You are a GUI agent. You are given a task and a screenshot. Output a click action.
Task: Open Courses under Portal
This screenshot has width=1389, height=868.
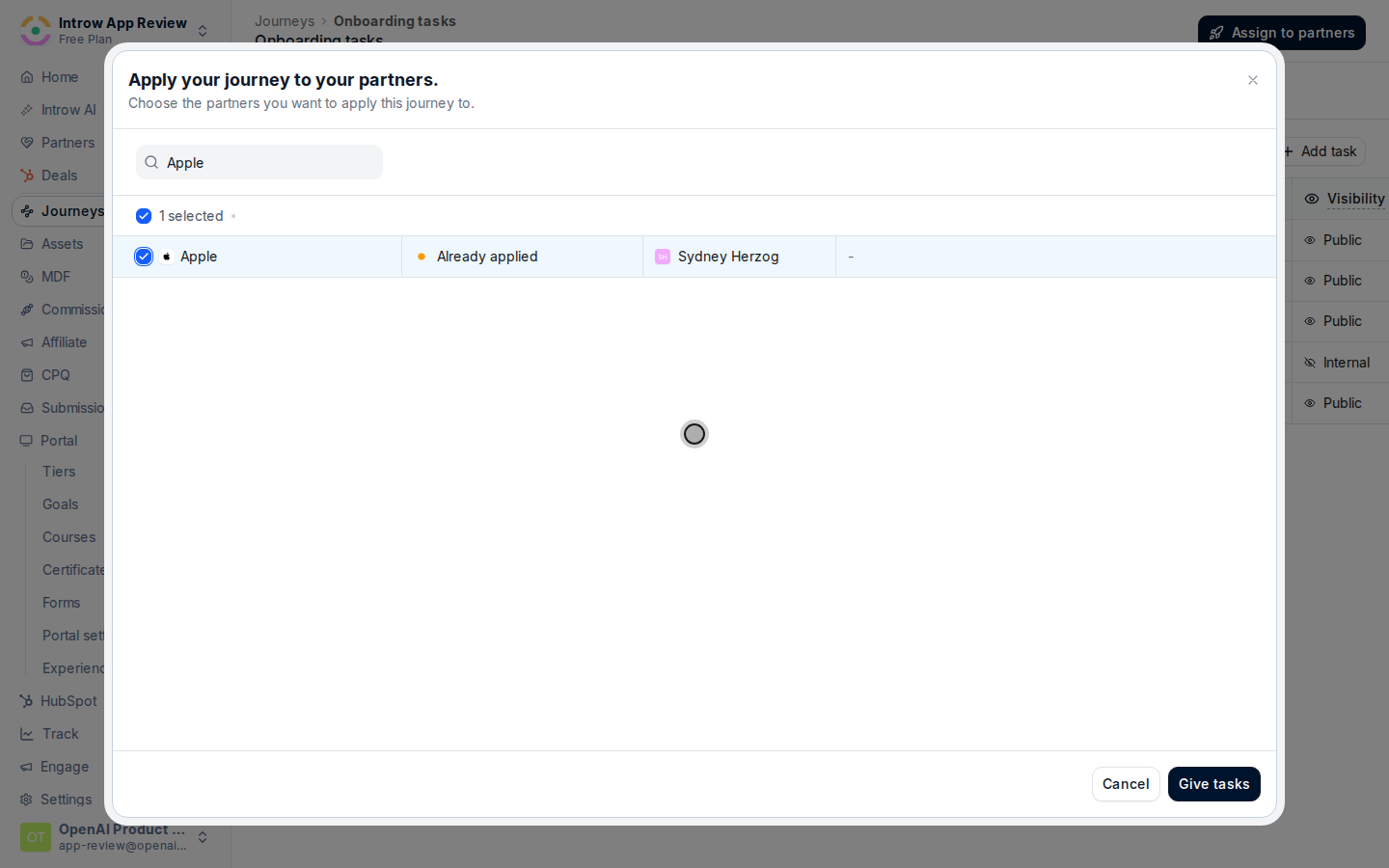(x=69, y=537)
